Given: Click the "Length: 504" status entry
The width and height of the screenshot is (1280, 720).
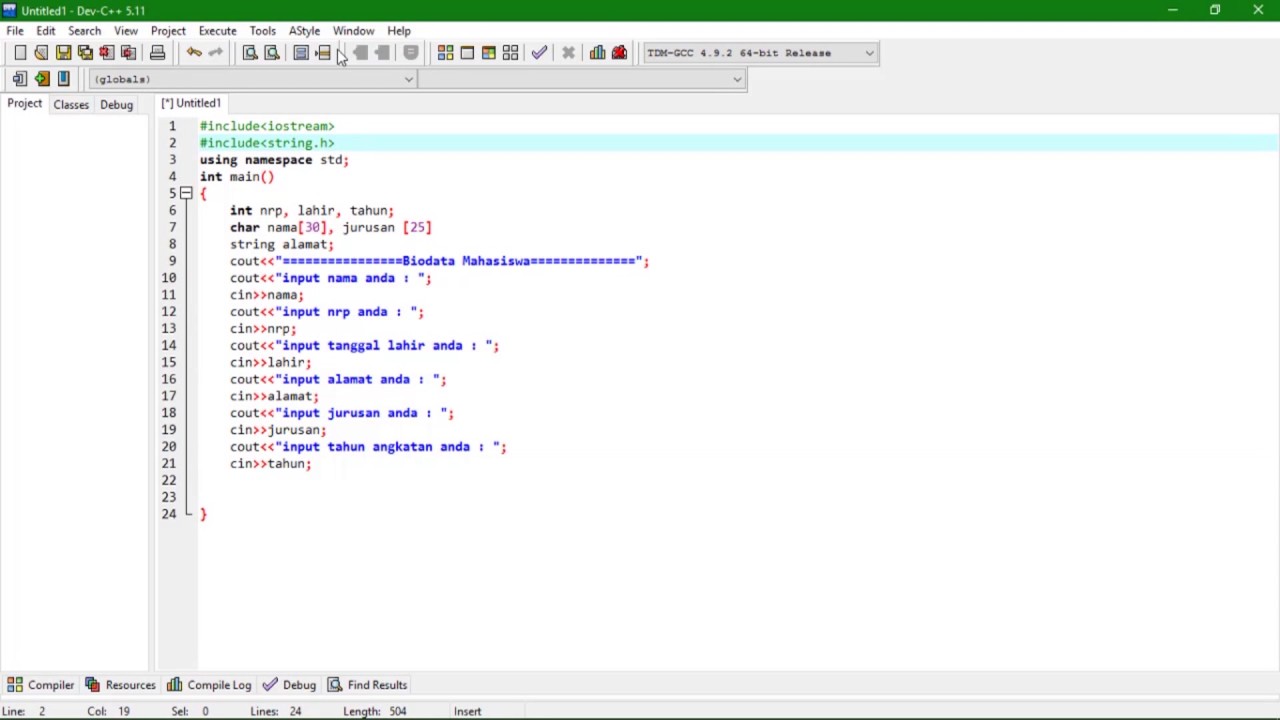Looking at the screenshot, I should [375, 711].
